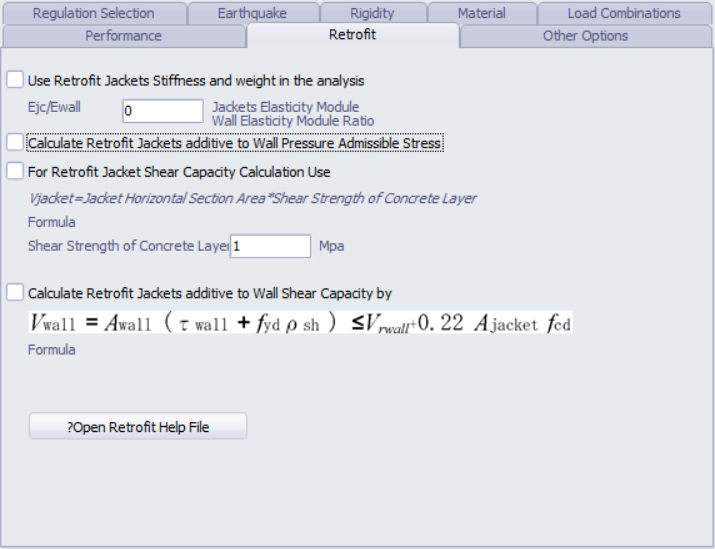The image size is (715, 549).
Task: Focus the Shear Strength of Concrete Layer field
Action: [x=270, y=246]
